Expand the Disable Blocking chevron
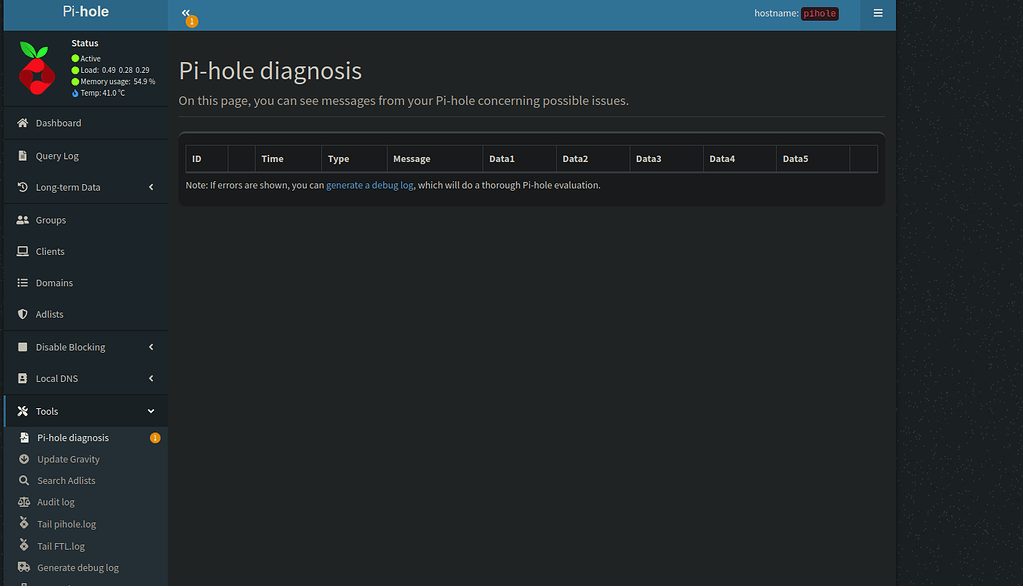This screenshot has width=1023, height=586. pyautogui.click(x=151, y=347)
